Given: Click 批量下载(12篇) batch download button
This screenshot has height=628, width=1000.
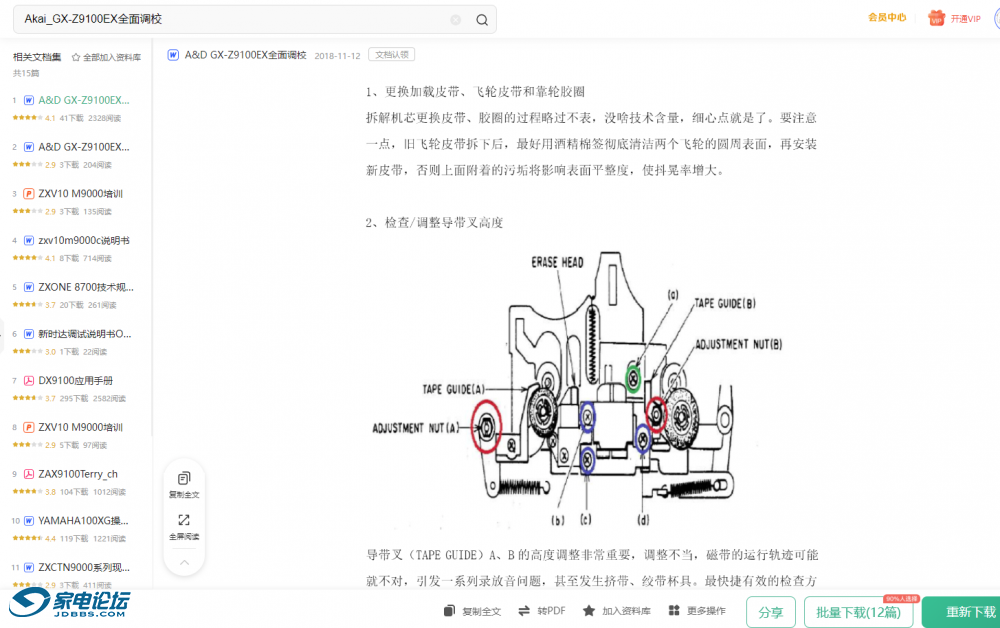Looking at the screenshot, I should pyautogui.click(x=858, y=612).
